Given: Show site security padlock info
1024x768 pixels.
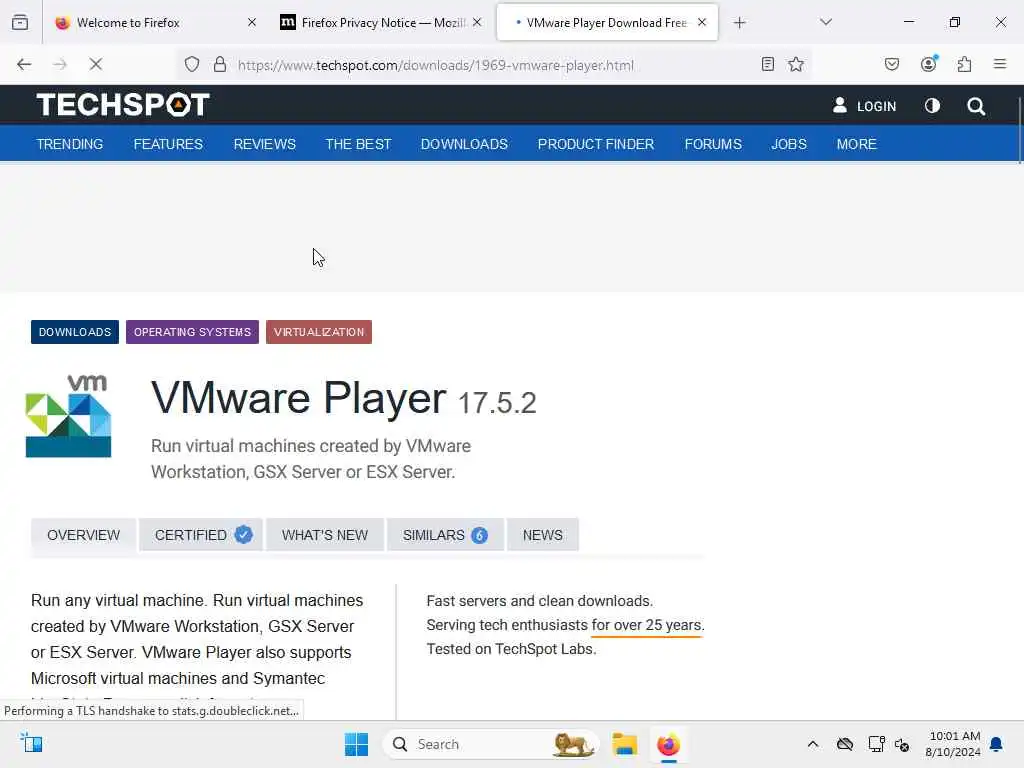Looking at the screenshot, I should [220, 64].
